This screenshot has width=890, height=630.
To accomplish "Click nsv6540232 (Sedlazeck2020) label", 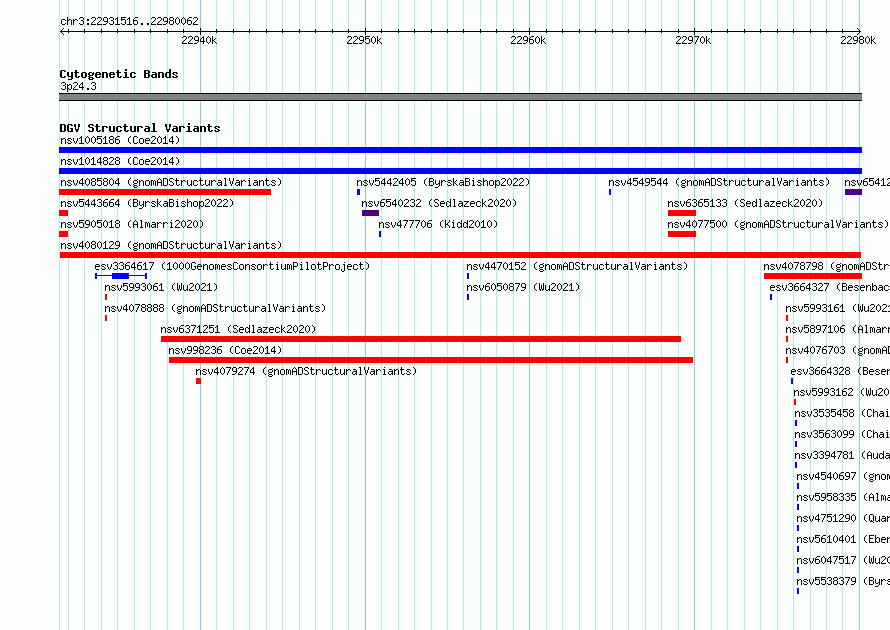I will (x=439, y=203).
